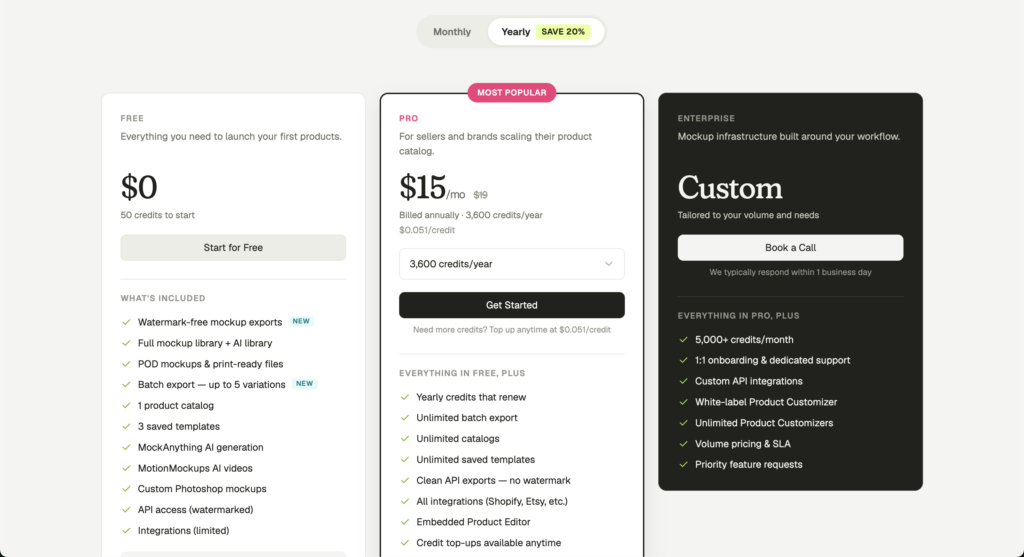Click 'Need more credits? Top up anytime' note
The height and width of the screenshot is (557, 1024).
(511, 330)
